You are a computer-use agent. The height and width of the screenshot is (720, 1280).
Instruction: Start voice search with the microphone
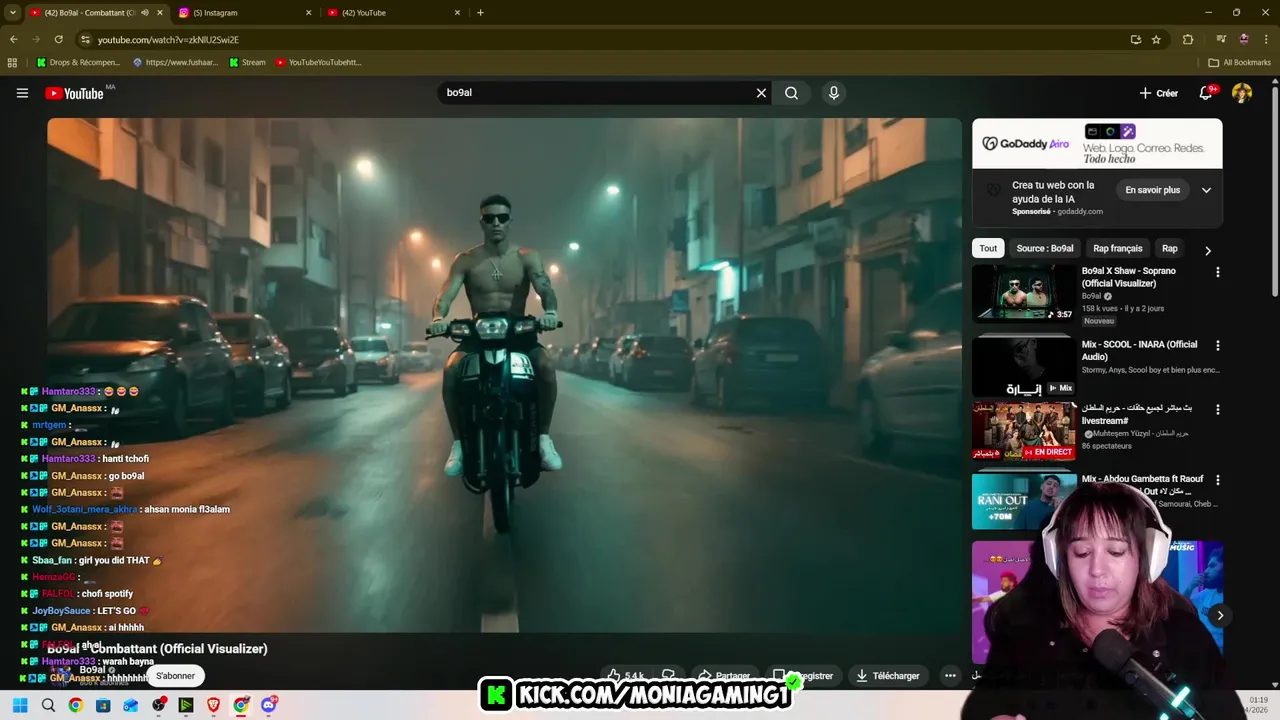[x=833, y=93]
